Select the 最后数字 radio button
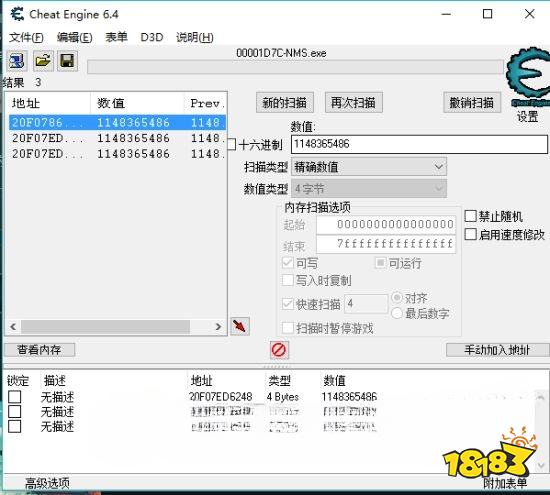Screen dimensions: 550x495 397,313
